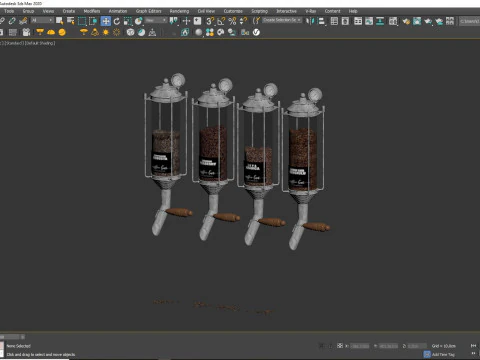This screenshot has width=480, height=360.
Task: Open the Help menu
Action: [x=353, y=11]
